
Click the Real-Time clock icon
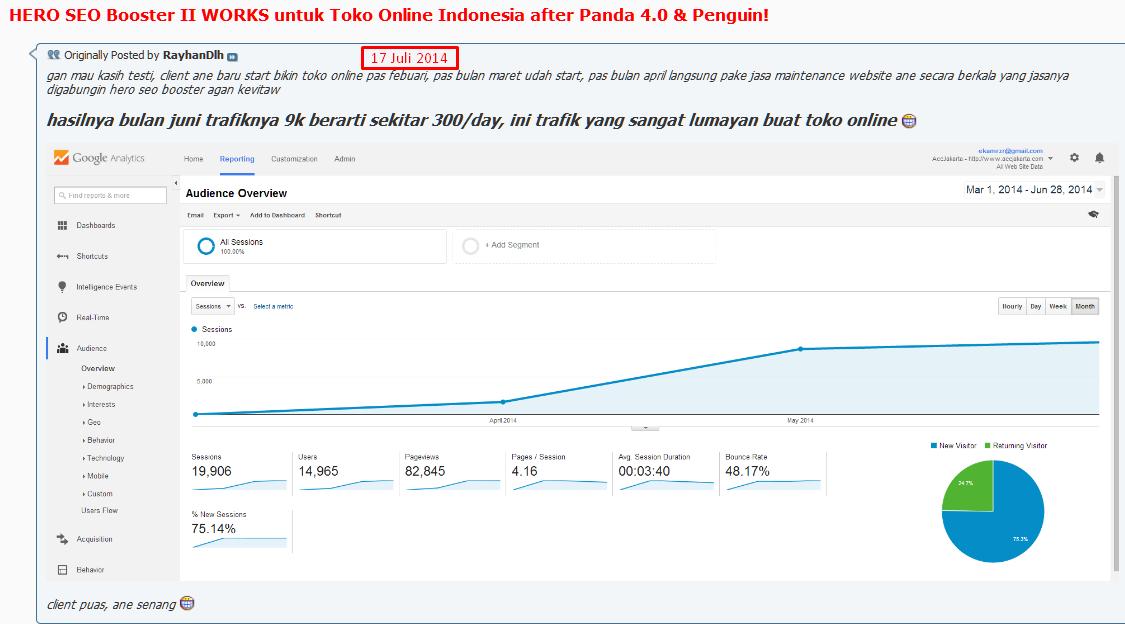[62, 317]
